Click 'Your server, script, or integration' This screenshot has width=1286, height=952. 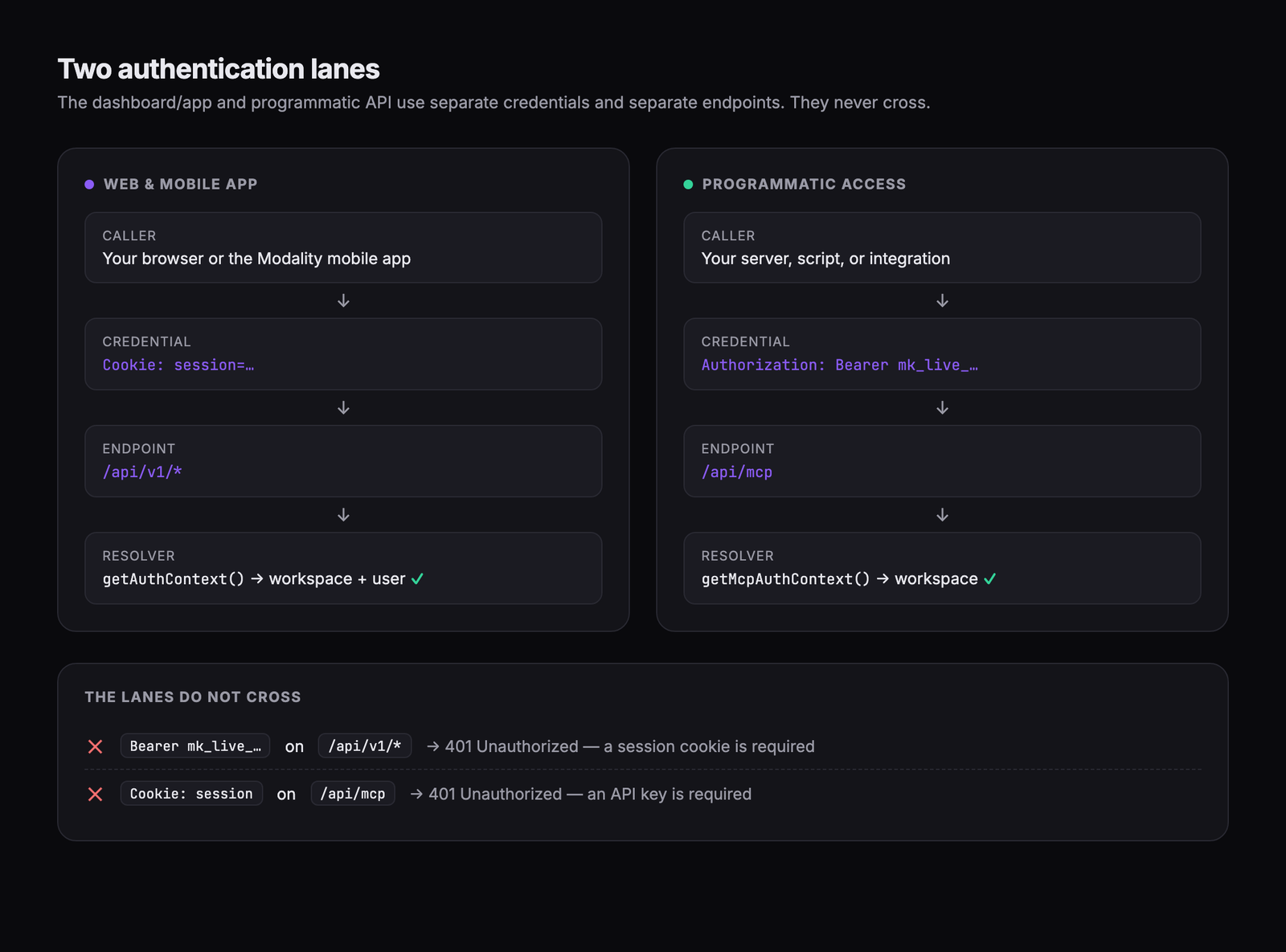[825, 259]
